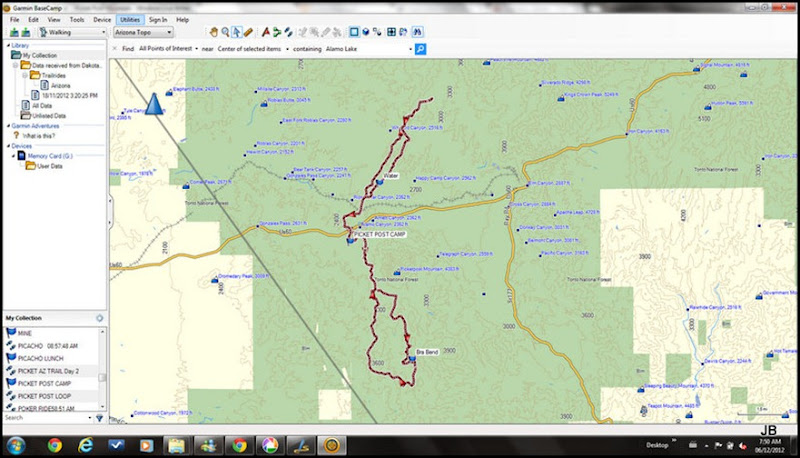
Task: Select PICKET AZ TRAIL Day 2 track
Action: pos(48,371)
